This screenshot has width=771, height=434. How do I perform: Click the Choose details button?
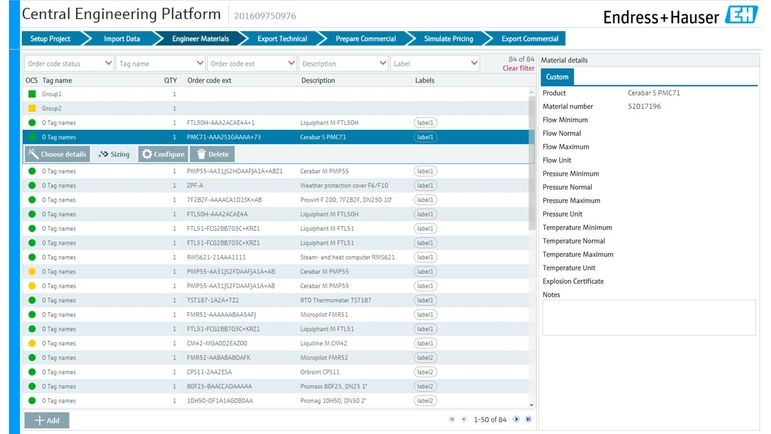[57, 154]
